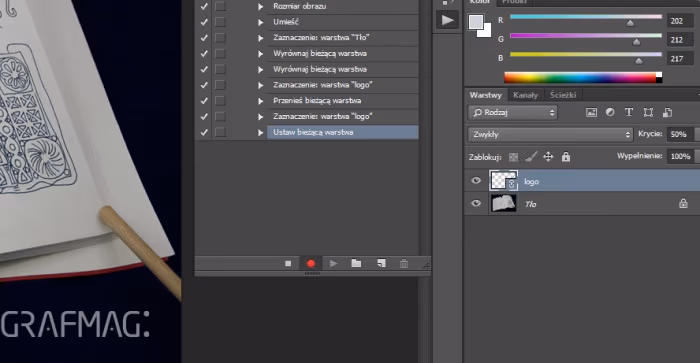Expand the Ustaw bieżącą warstwa step
Screen dimensions: 700x363
tap(261, 133)
